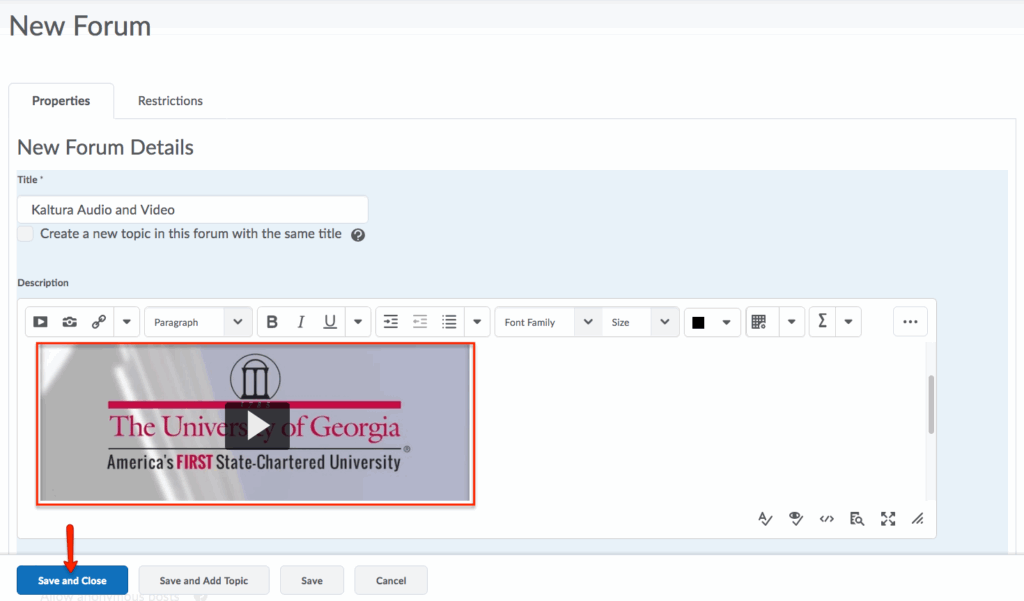Run spellcheck in the description editor

(765, 518)
